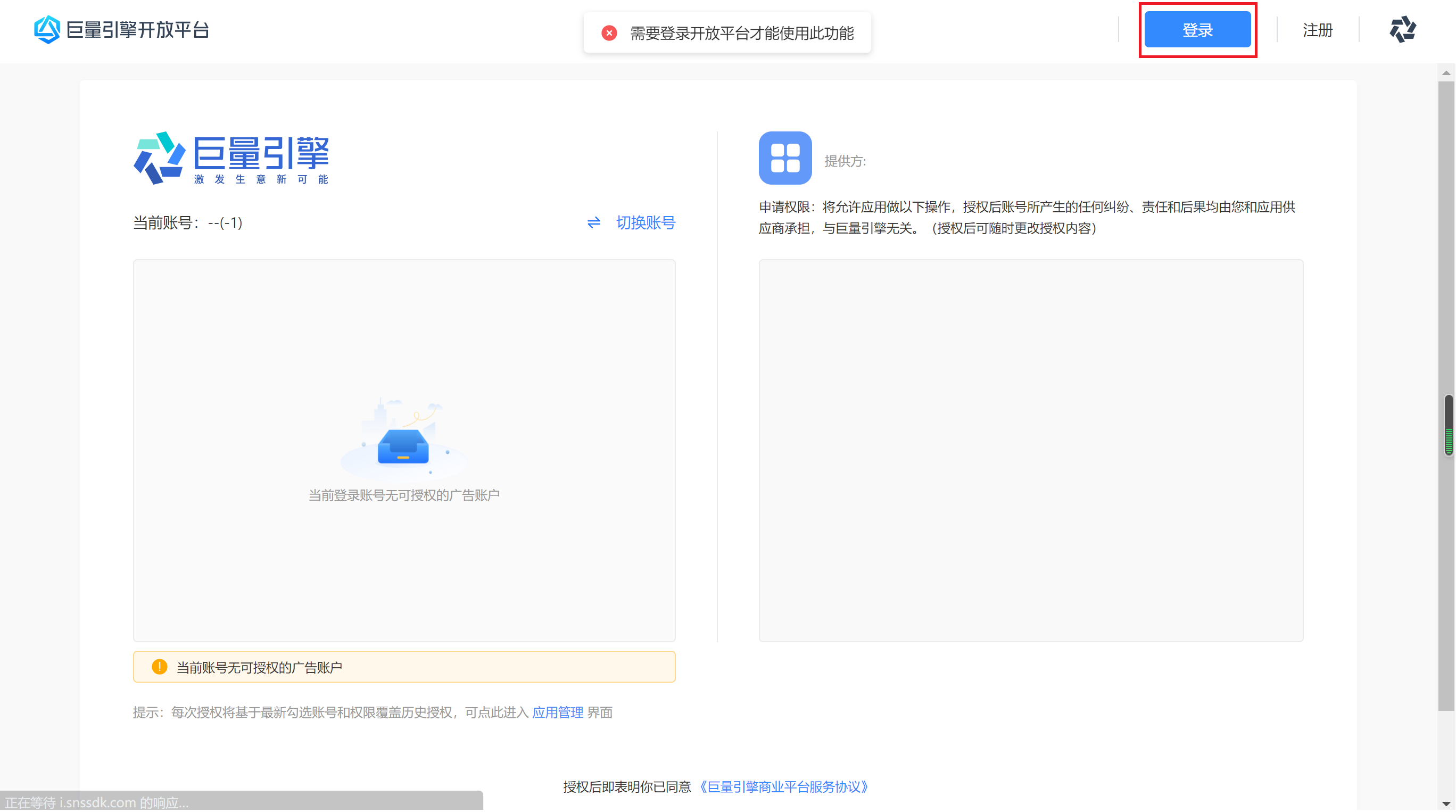Click the orange warning icon
Screen dimensions: 1456x812
(160, 667)
